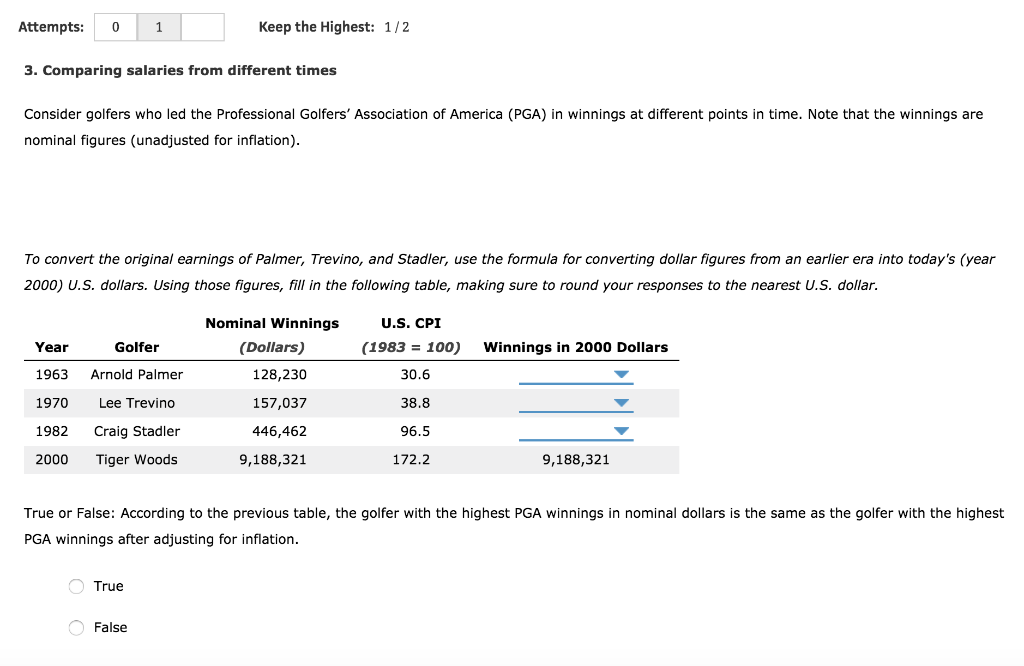Click the 'Craig Stadler' name cell
Viewport: 1024px width, 666px height.
[136, 431]
